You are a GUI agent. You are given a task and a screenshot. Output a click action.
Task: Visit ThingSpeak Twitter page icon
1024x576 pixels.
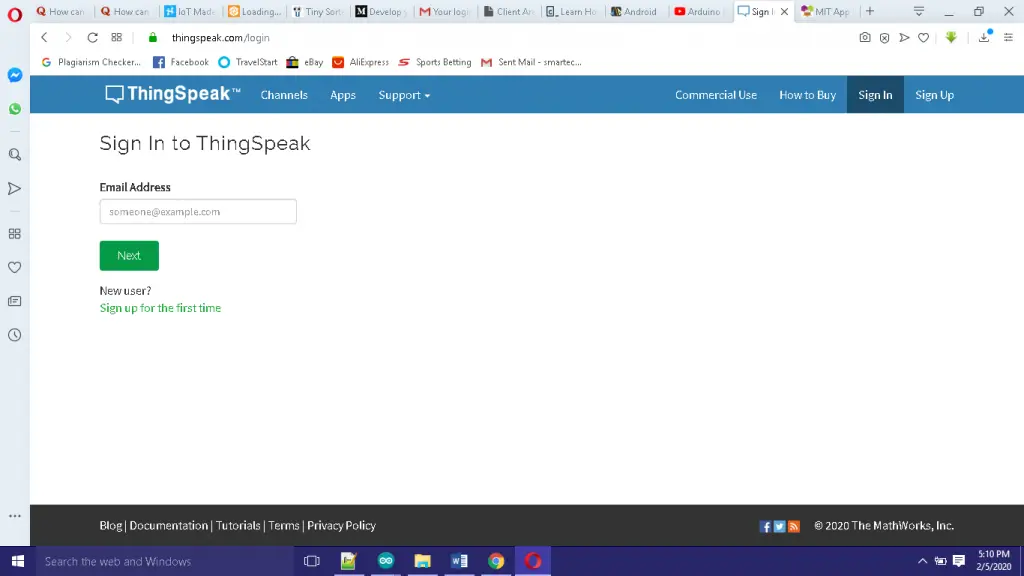(780, 526)
